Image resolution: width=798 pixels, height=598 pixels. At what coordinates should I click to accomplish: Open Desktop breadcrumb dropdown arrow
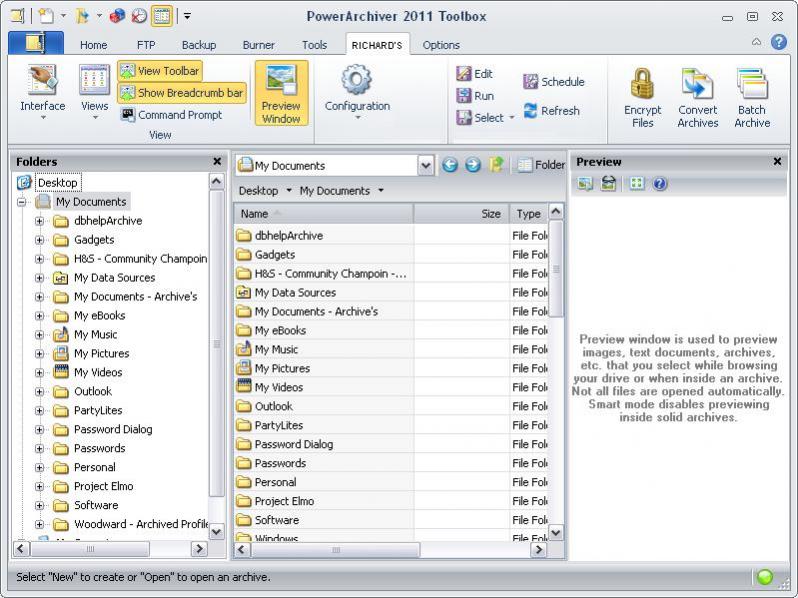tap(289, 191)
